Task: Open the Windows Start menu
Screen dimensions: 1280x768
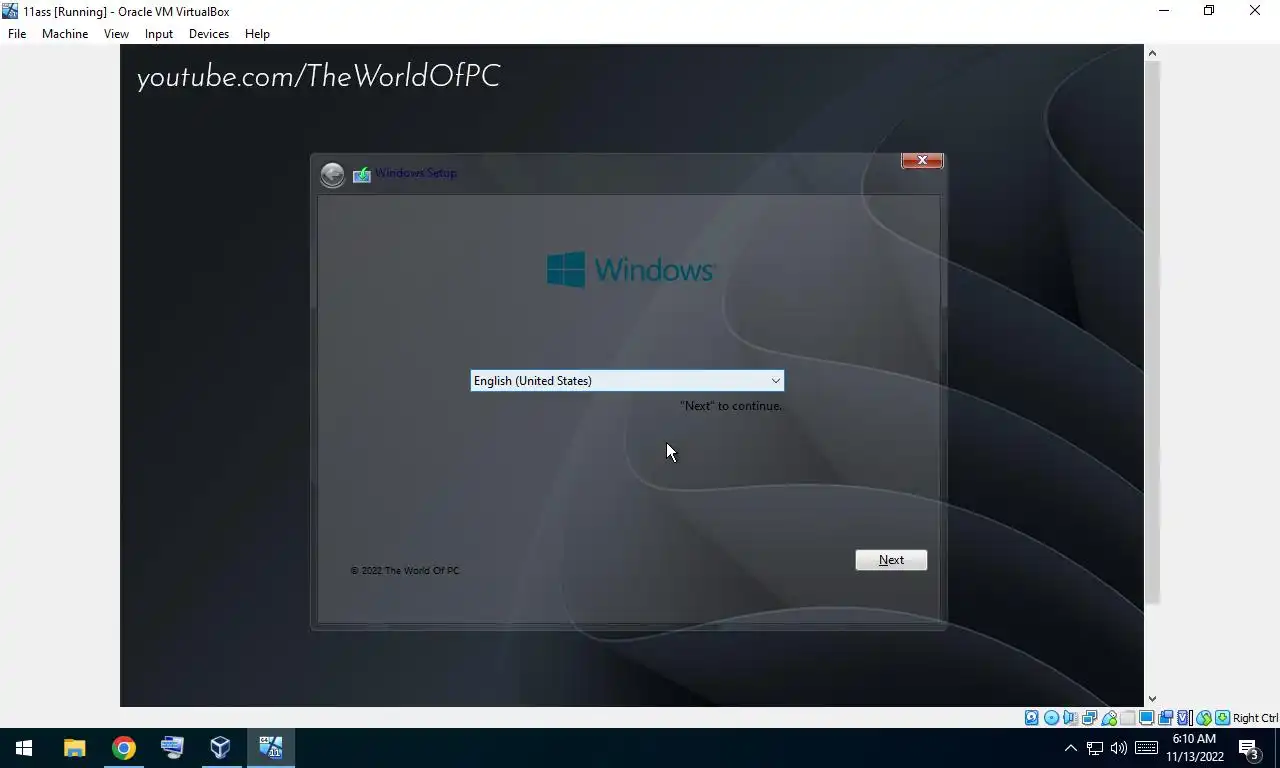Action: coord(24,748)
